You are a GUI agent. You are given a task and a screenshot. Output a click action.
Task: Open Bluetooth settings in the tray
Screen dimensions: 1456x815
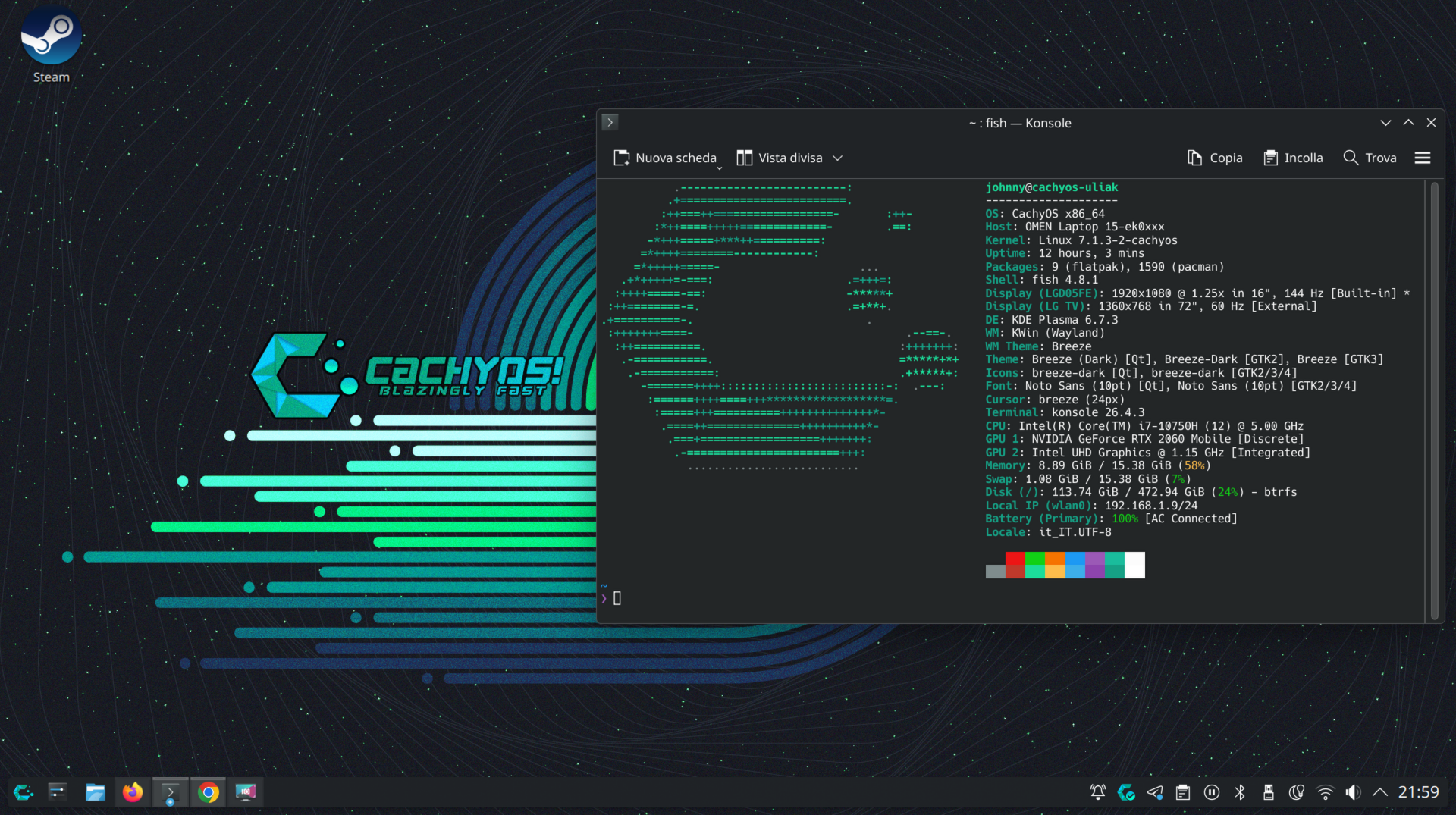coord(1240,792)
